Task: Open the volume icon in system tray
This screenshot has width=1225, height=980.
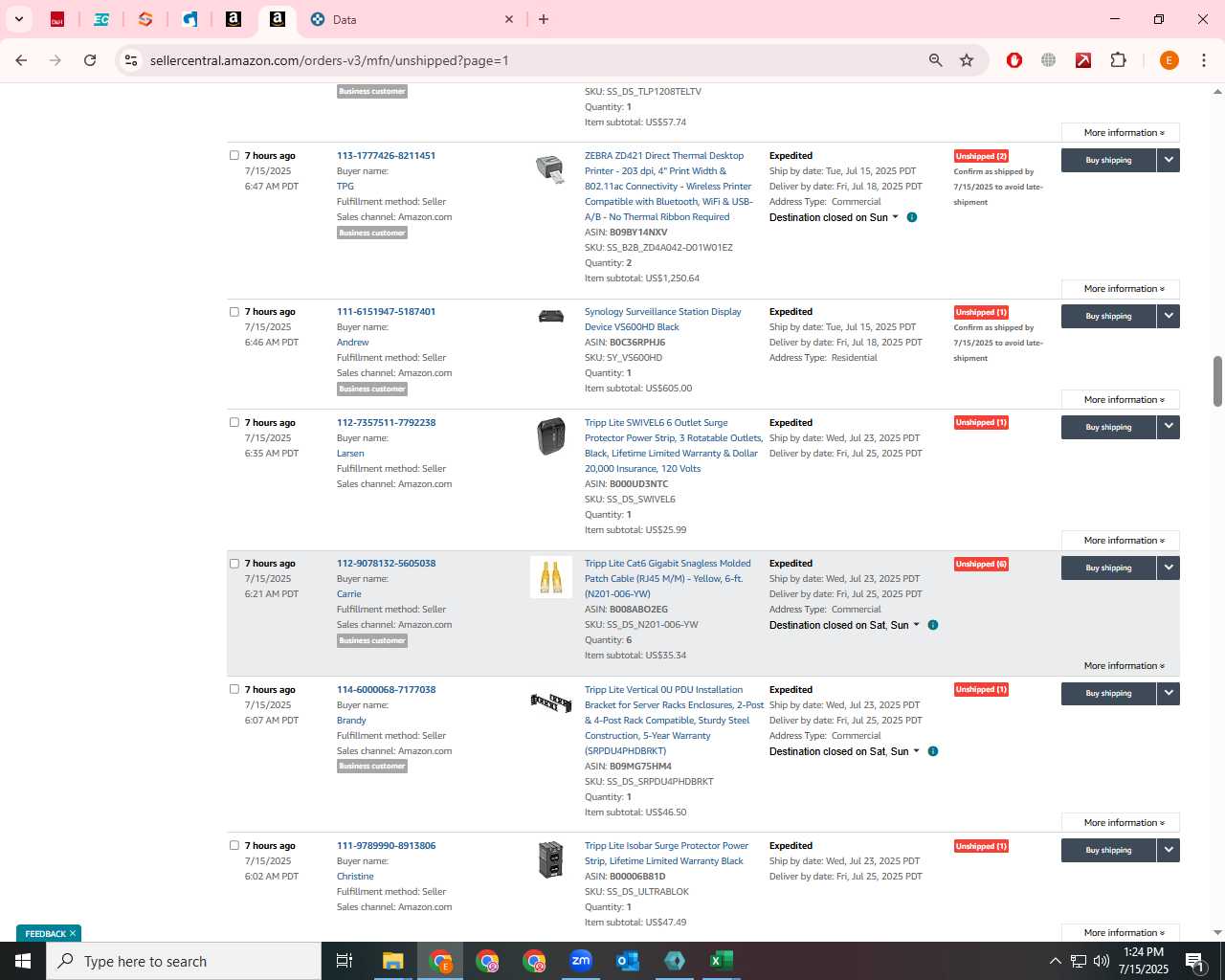Action: click(1102, 961)
